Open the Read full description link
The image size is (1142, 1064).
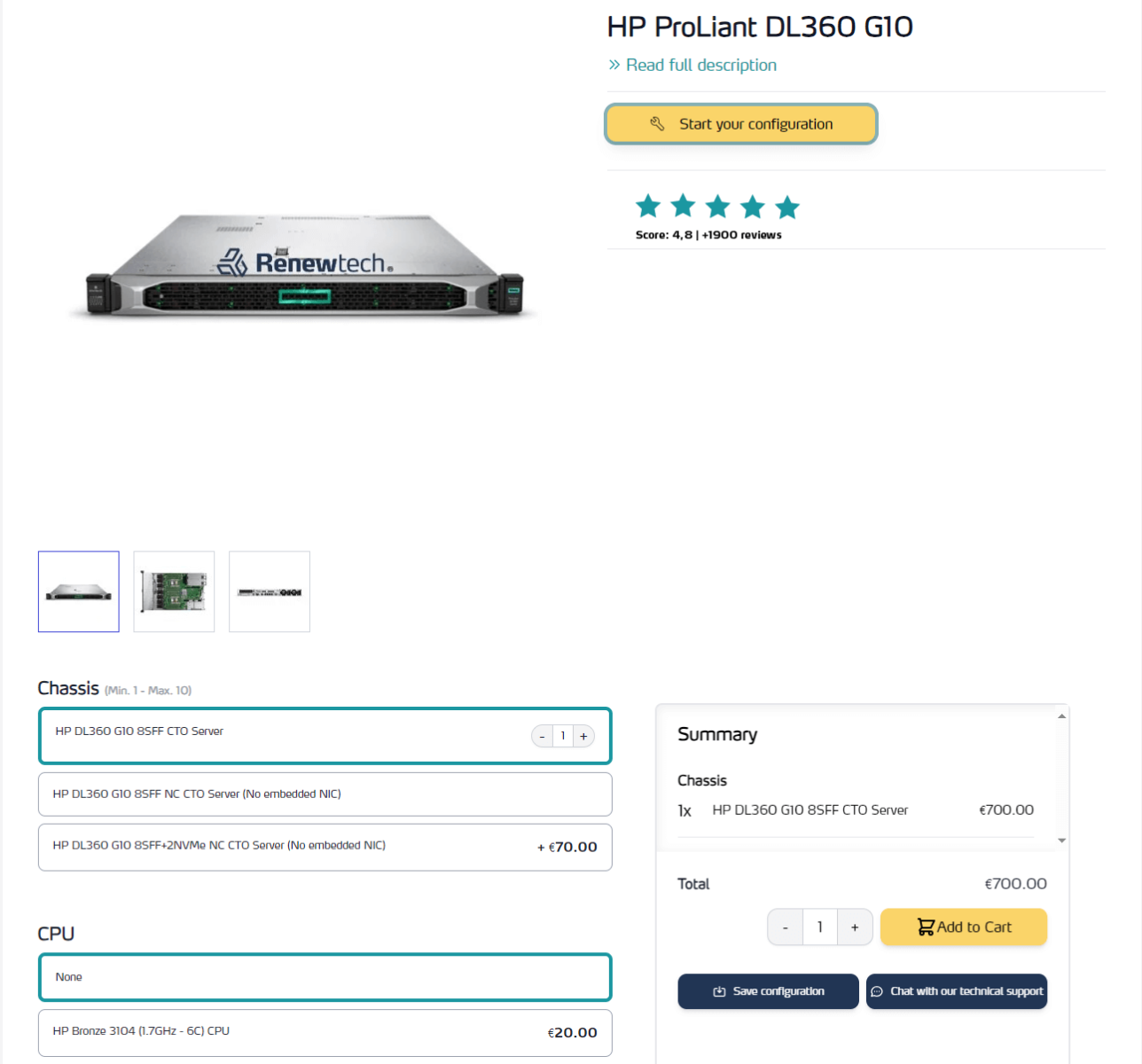700,65
